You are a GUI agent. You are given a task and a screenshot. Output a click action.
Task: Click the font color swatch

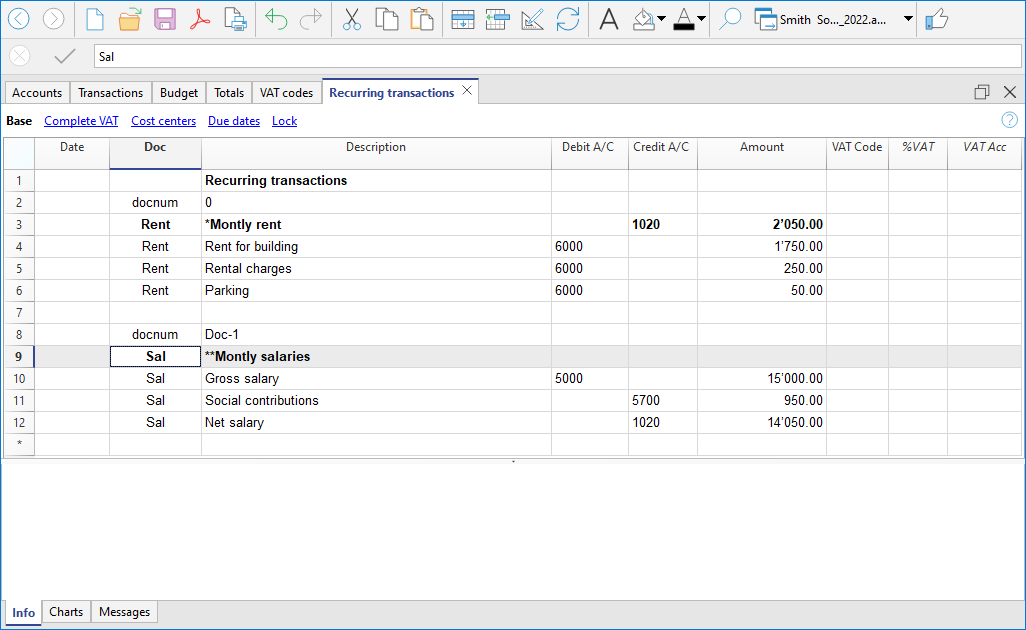686,19
